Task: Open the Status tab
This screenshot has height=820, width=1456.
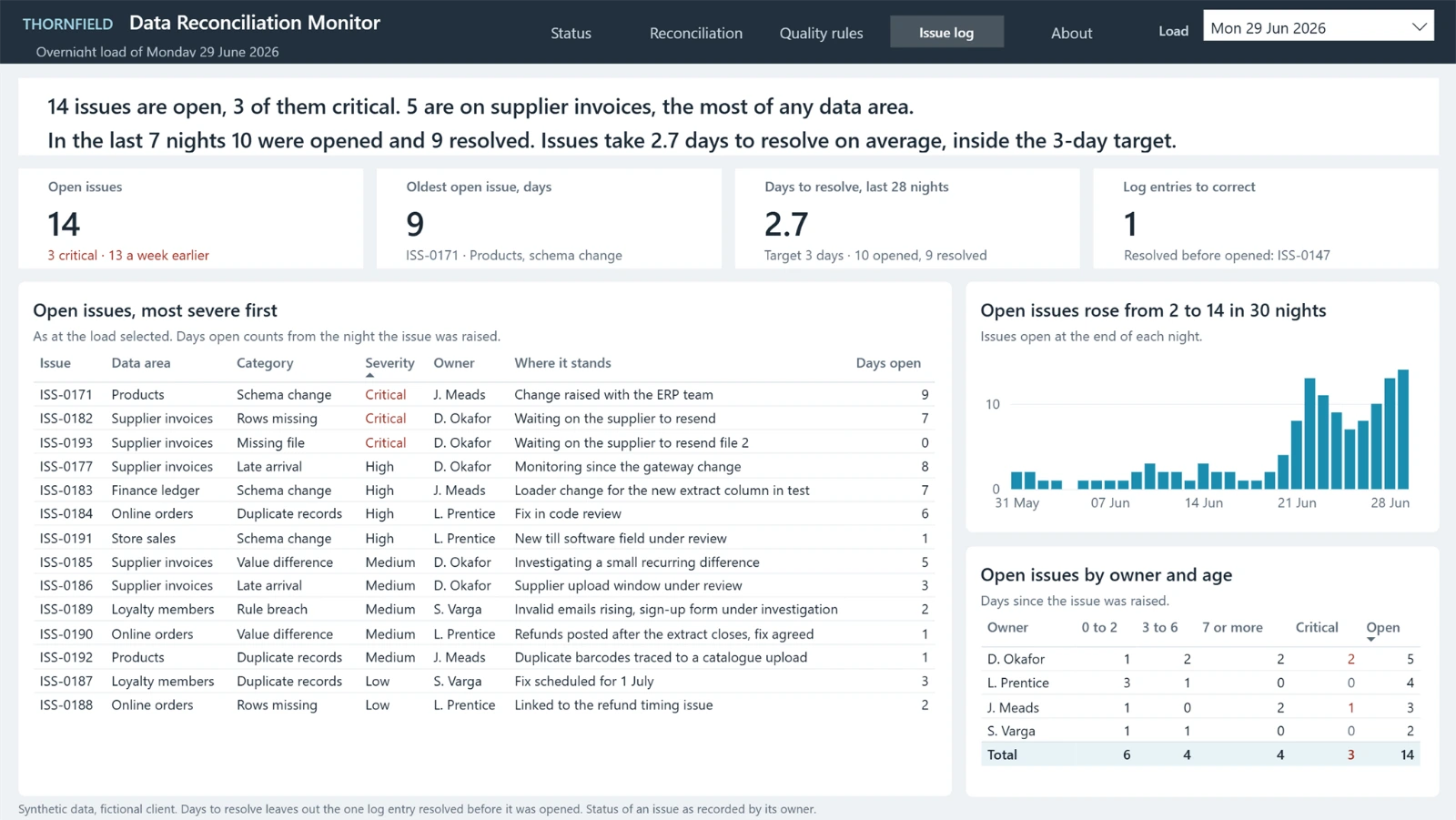Action: tap(571, 33)
